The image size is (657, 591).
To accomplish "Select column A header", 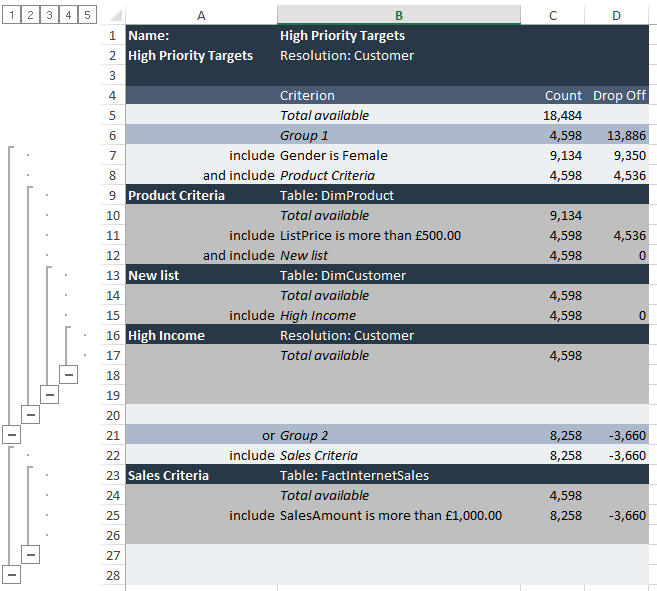I will (201, 15).
